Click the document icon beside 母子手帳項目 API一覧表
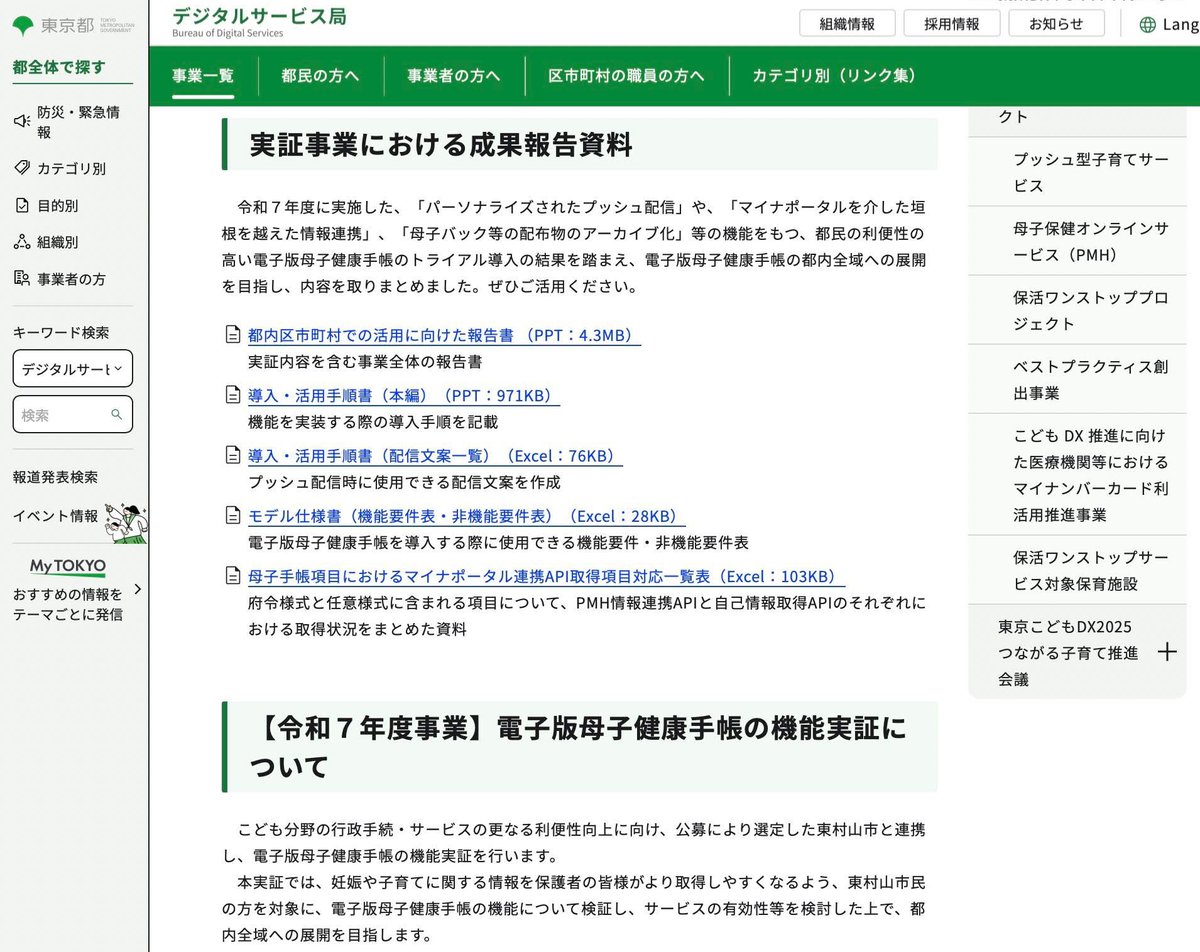The height and width of the screenshot is (952, 1200). 232,576
